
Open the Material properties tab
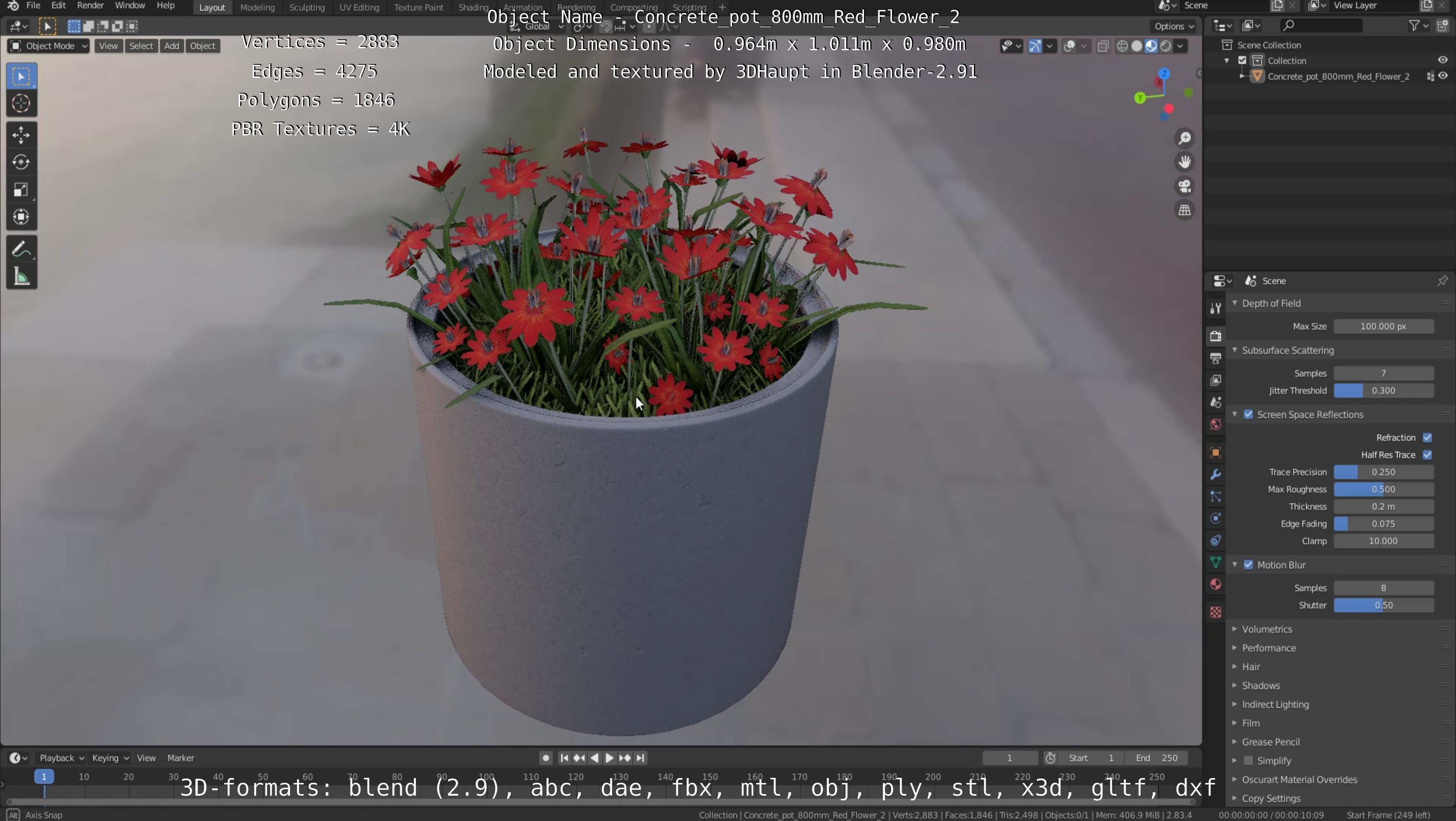coord(1215,584)
